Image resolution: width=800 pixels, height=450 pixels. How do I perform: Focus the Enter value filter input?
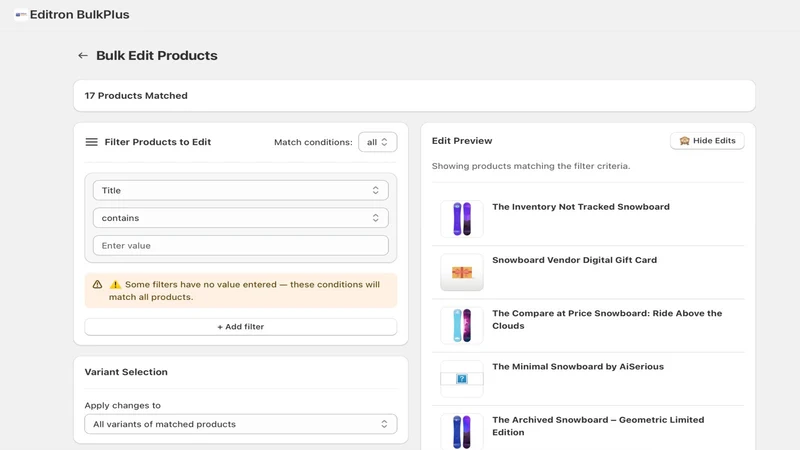point(241,245)
